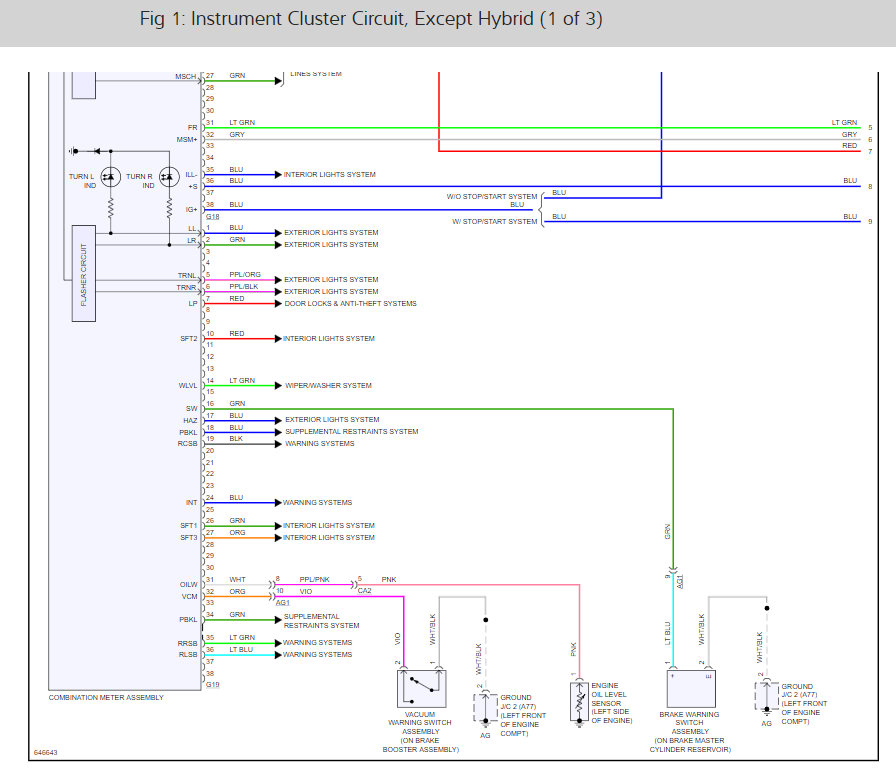Click the RCSB pin label
Viewport: 896px width, 777px height.
click(x=187, y=444)
